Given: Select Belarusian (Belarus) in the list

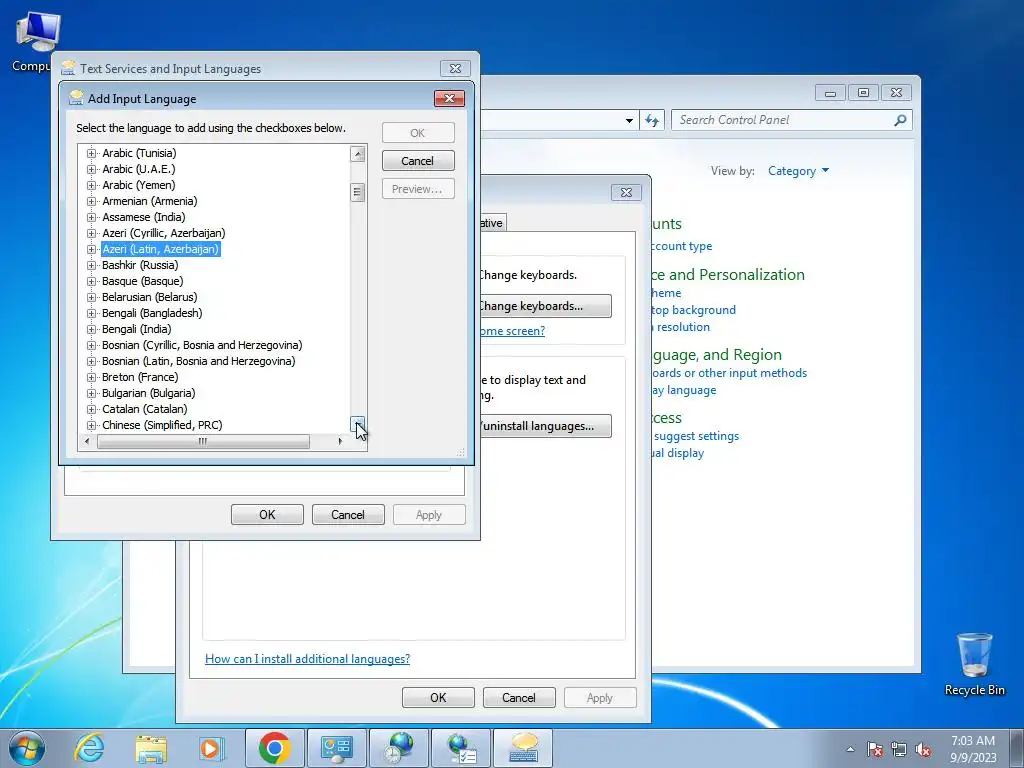Looking at the screenshot, I should coord(150,297).
